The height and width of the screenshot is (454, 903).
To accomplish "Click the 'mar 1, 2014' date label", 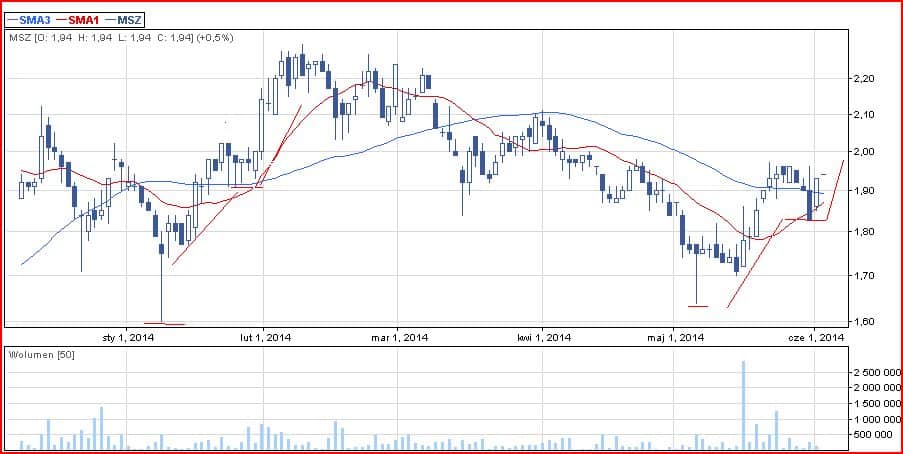I will 399,338.
